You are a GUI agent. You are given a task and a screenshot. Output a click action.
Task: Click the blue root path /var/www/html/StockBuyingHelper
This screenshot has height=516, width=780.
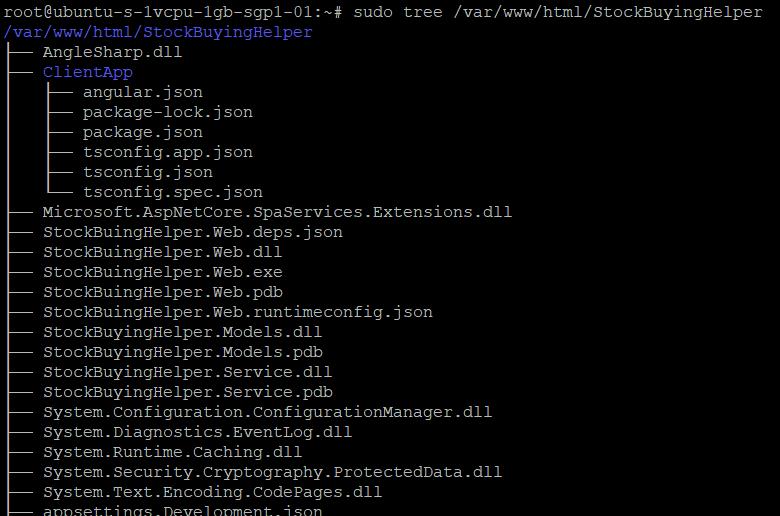tap(158, 32)
